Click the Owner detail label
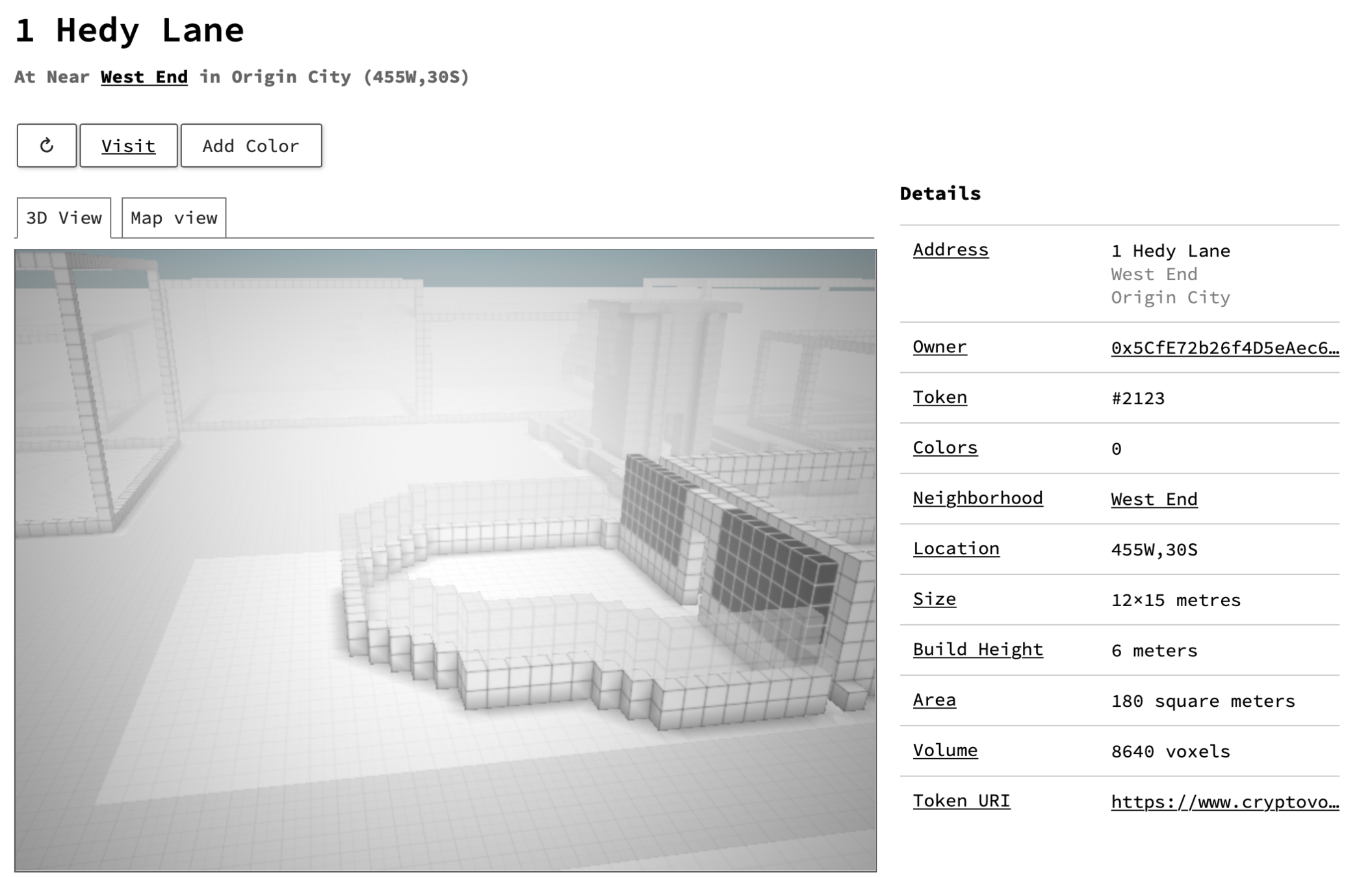 [939, 347]
